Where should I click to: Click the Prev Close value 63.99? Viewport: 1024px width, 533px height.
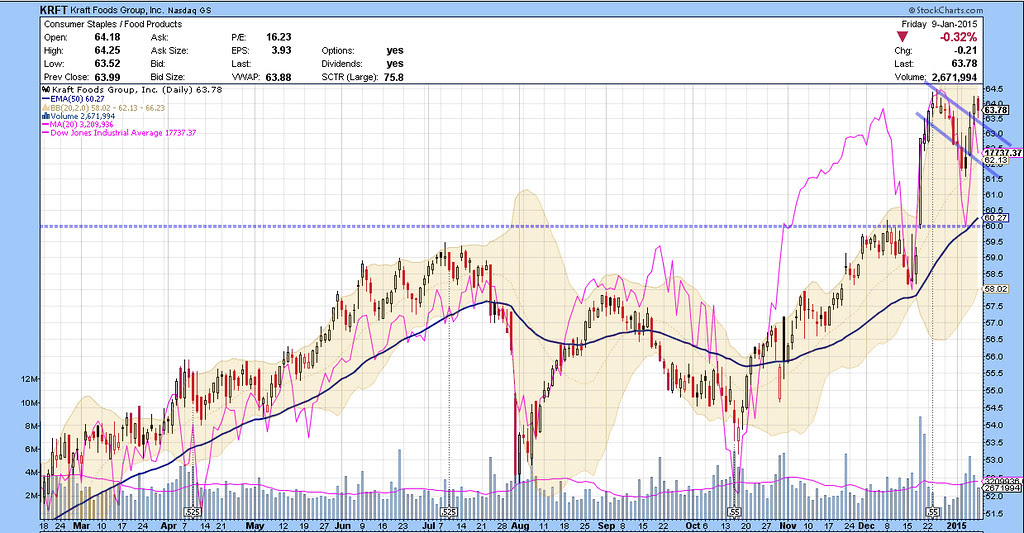[x=107, y=77]
